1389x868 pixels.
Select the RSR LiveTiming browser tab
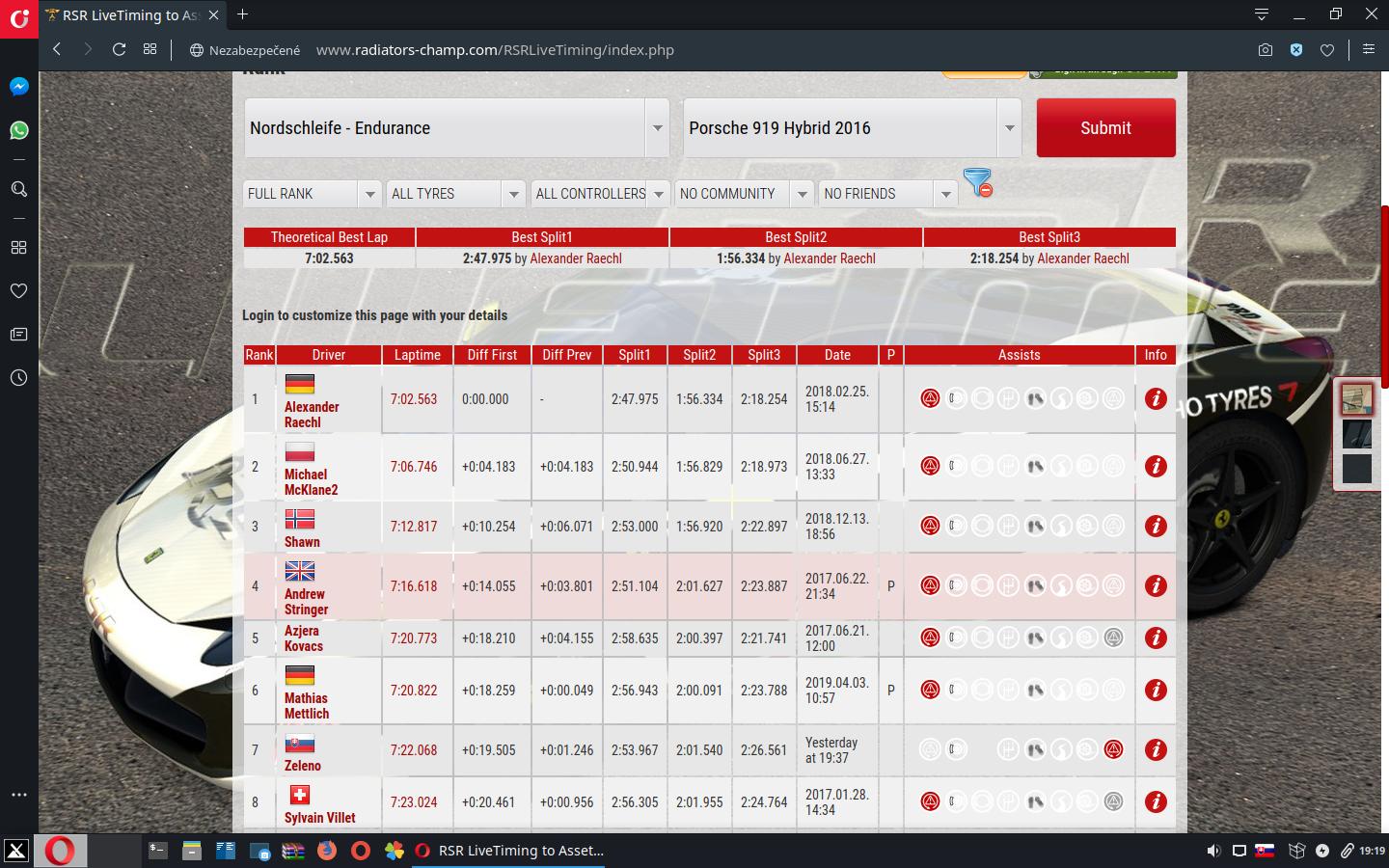pos(131,14)
